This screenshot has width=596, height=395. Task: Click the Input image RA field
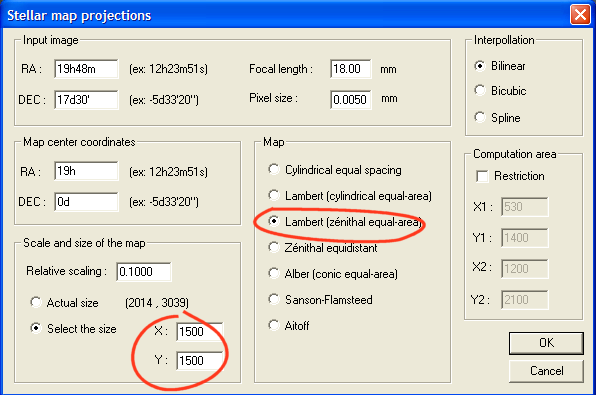click(x=86, y=69)
